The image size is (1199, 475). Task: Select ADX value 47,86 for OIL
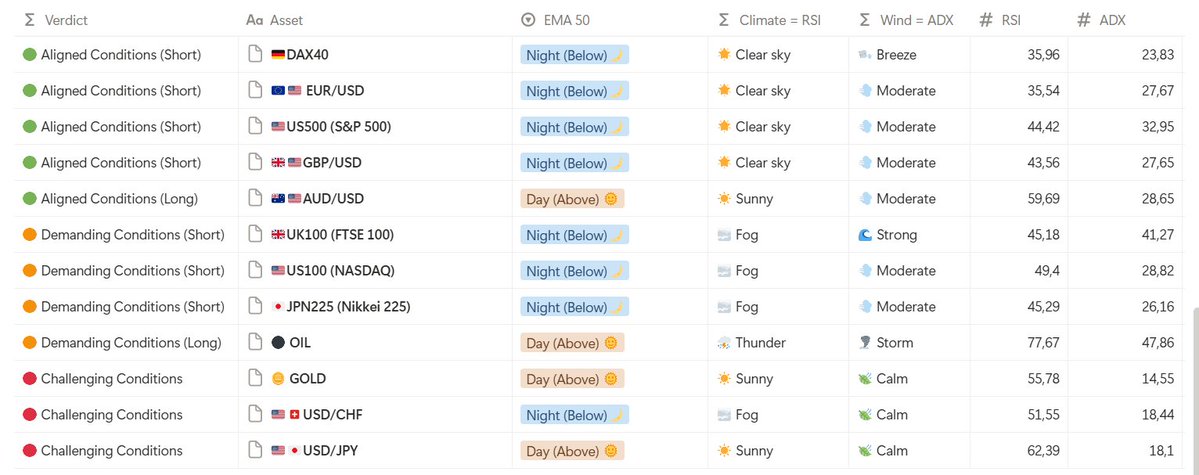(x=1158, y=343)
